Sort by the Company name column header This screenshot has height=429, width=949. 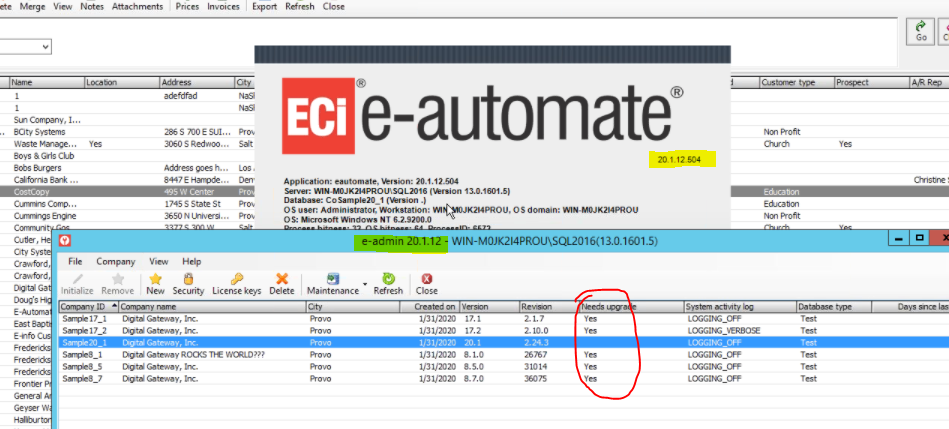212,307
